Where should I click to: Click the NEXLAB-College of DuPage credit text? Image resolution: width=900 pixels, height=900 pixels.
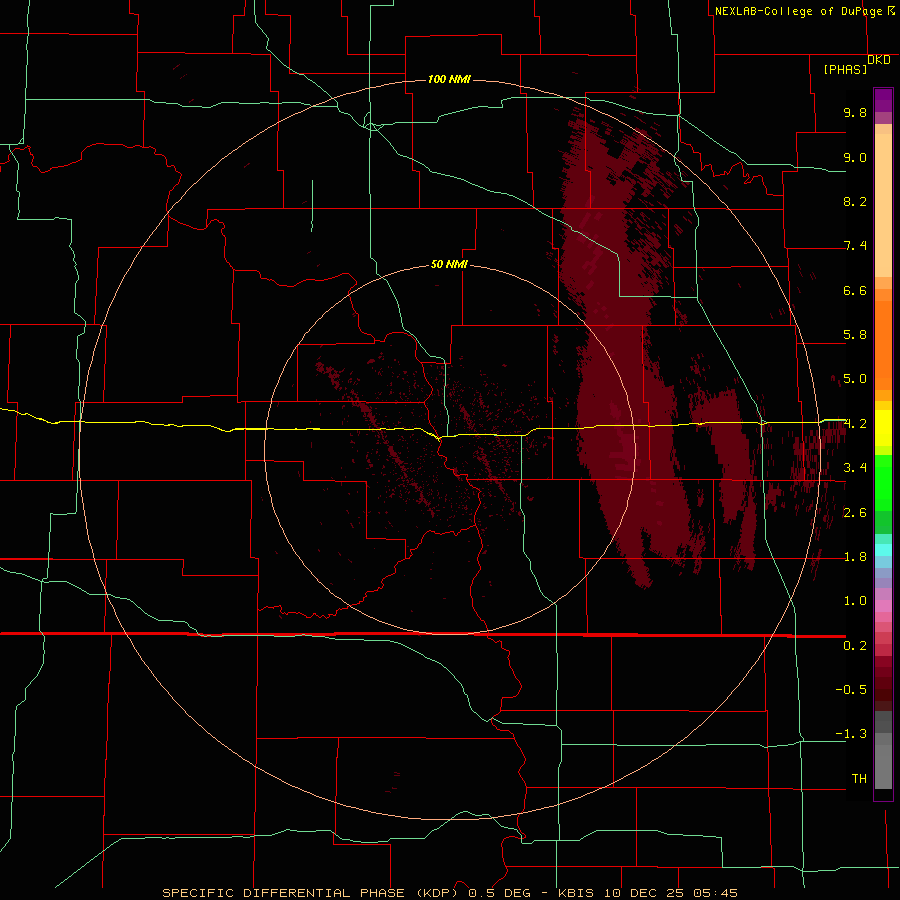(x=798, y=11)
